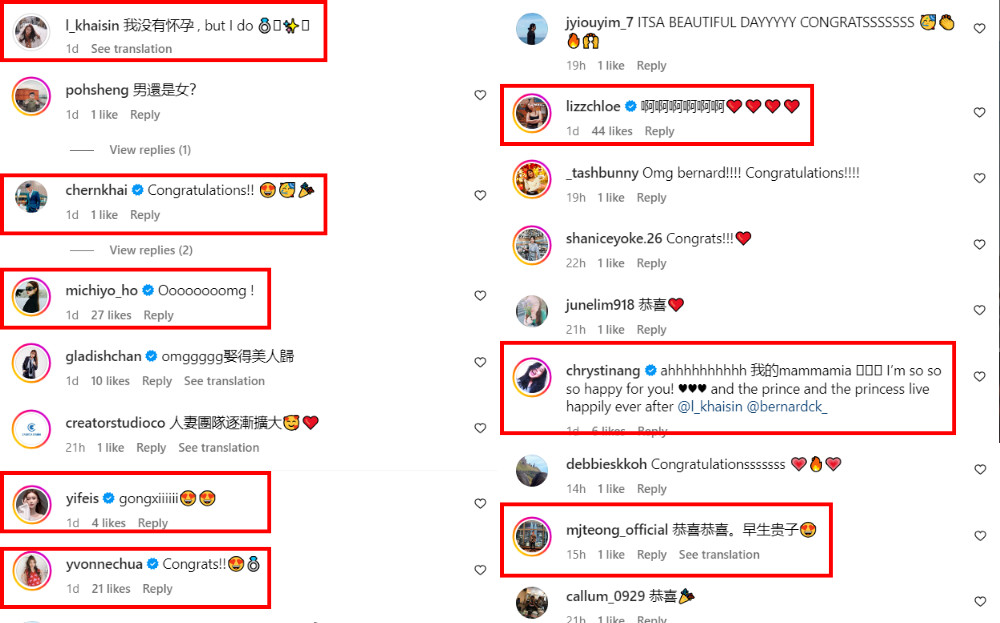Viewport: 1000px width, 623px height.
Task: Toggle like on junelim918's comment
Action: 980,310
